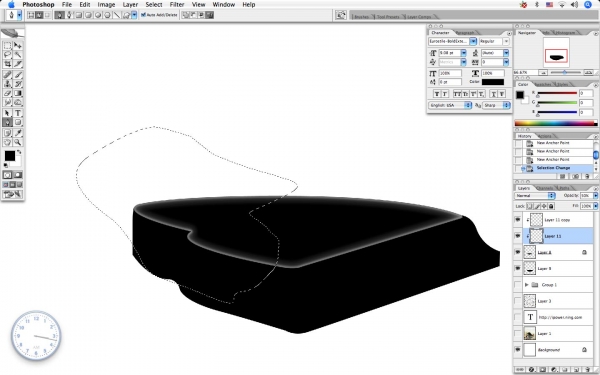The height and width of the screenshot is (375, 600).
Task: Switch to the Paragraph tab
Action: (466, 33)
